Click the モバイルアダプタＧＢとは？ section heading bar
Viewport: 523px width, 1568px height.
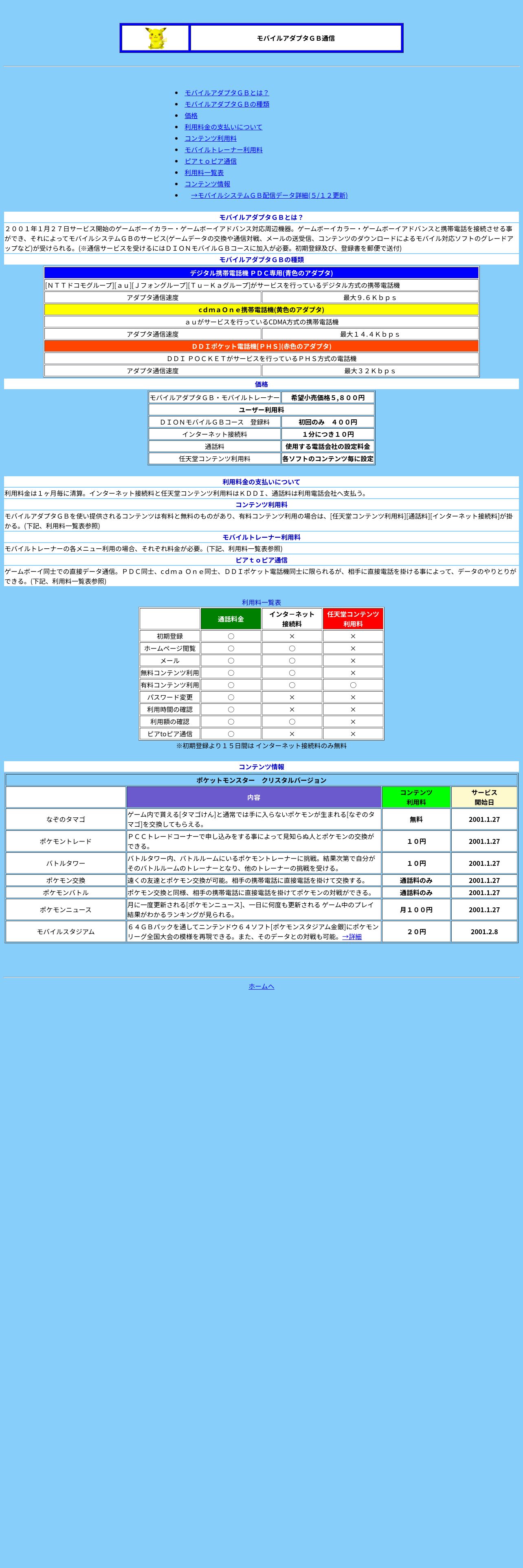[x=261, y=217]
